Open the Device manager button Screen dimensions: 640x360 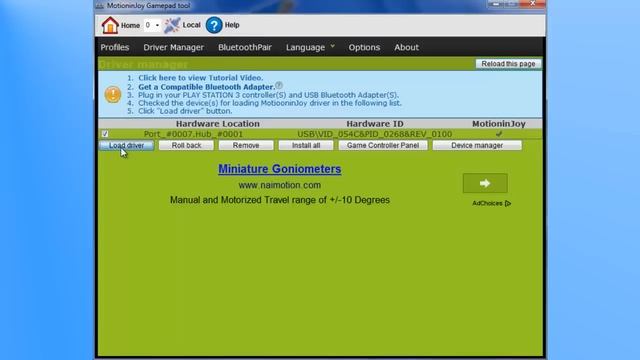pyautogui.click(x=477, y=145)
